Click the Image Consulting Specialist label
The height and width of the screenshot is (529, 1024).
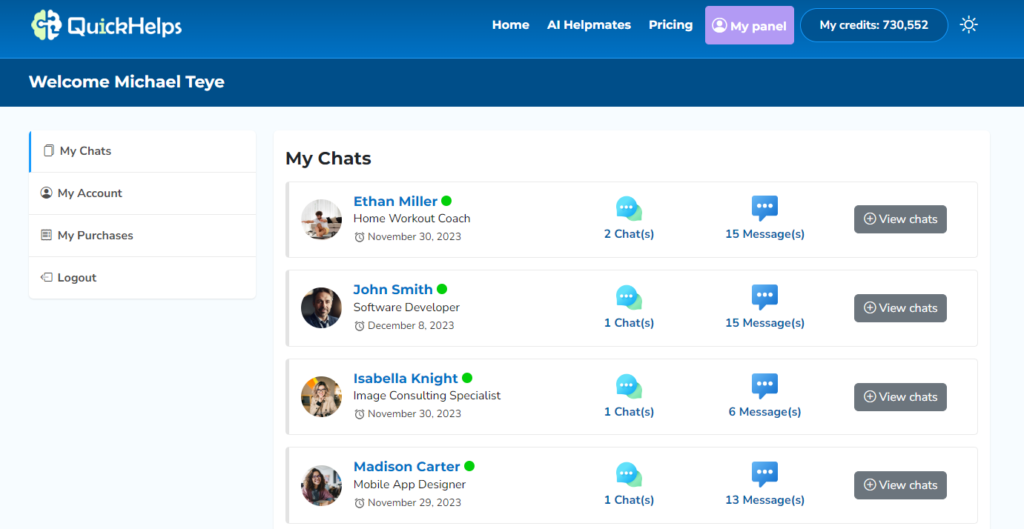pyautogui.click(x=426, y=396)
